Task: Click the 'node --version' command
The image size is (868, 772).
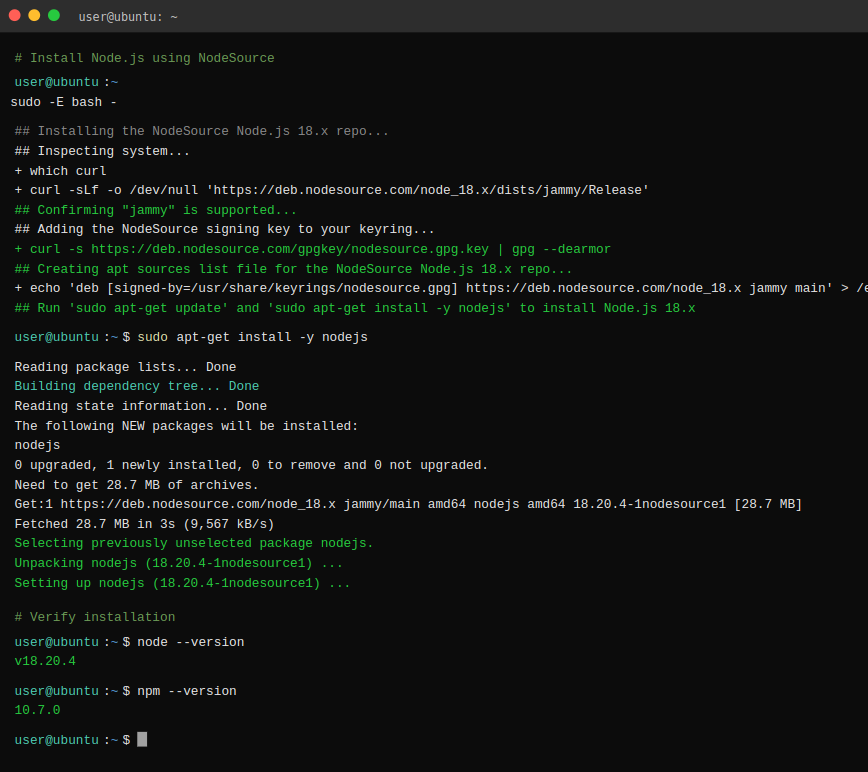Action: tap(190, 642)
